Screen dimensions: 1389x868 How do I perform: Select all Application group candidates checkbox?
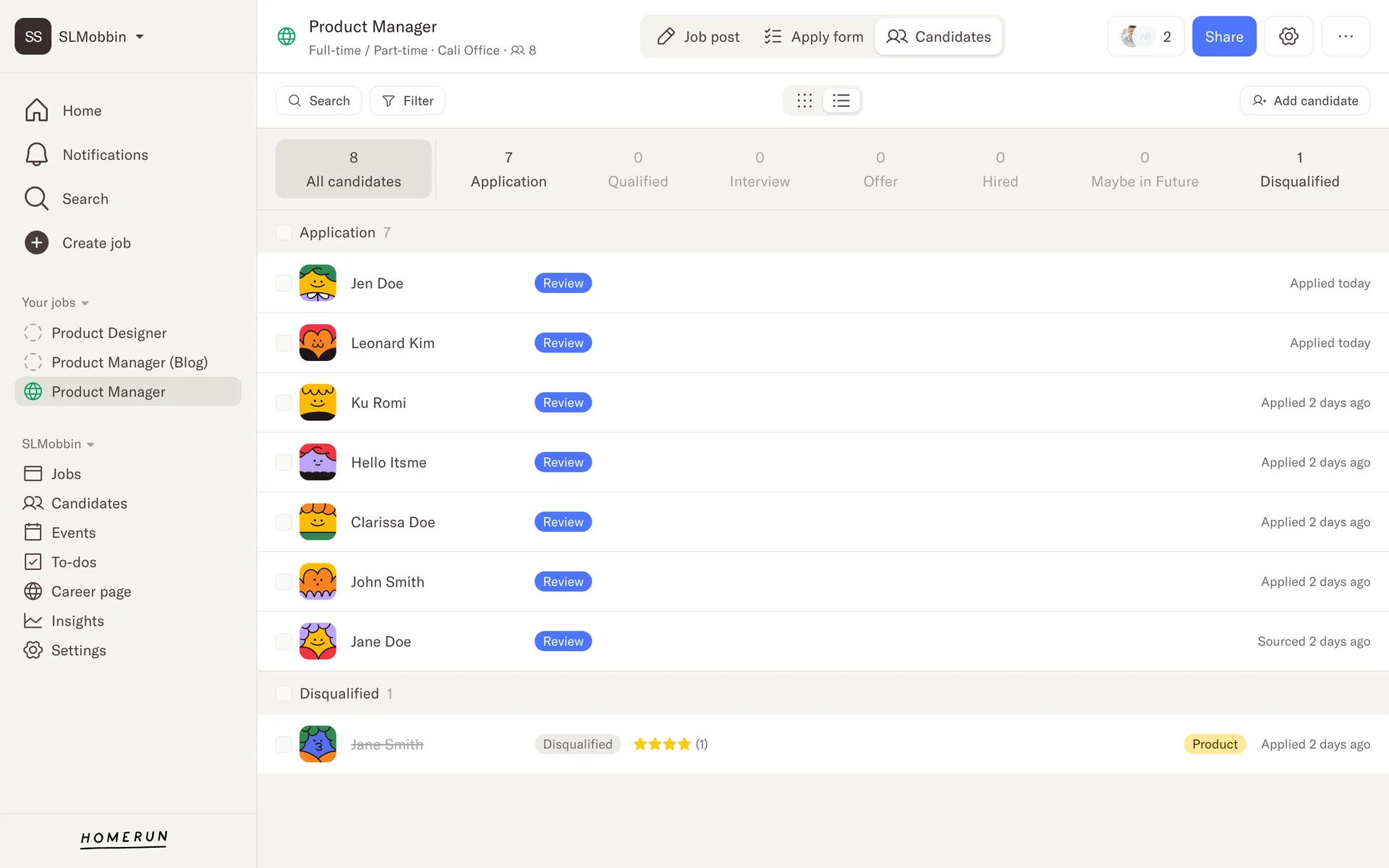pos(284,232)
